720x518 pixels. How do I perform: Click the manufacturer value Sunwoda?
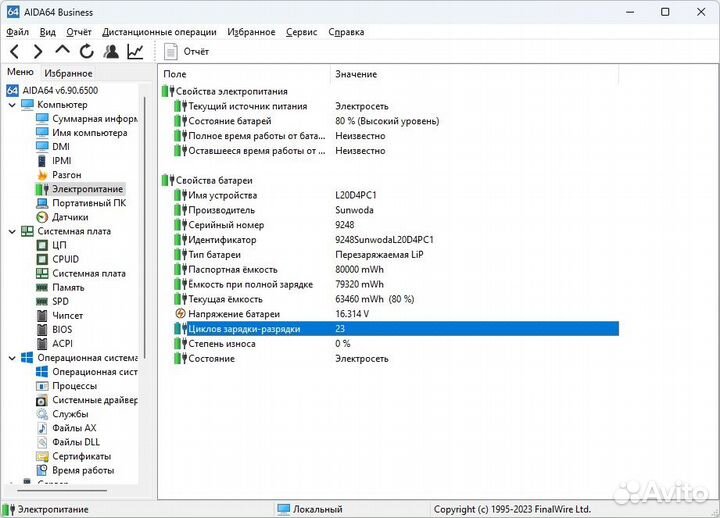354,210
